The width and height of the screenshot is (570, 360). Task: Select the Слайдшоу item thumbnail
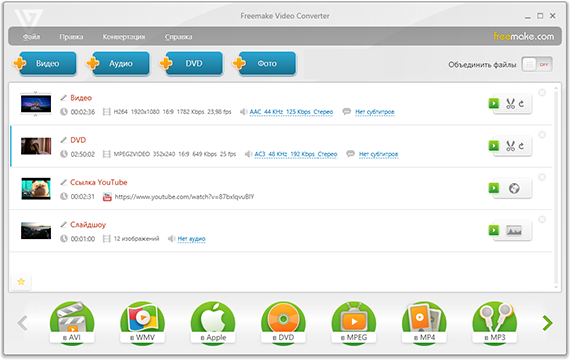click(36, 231)
